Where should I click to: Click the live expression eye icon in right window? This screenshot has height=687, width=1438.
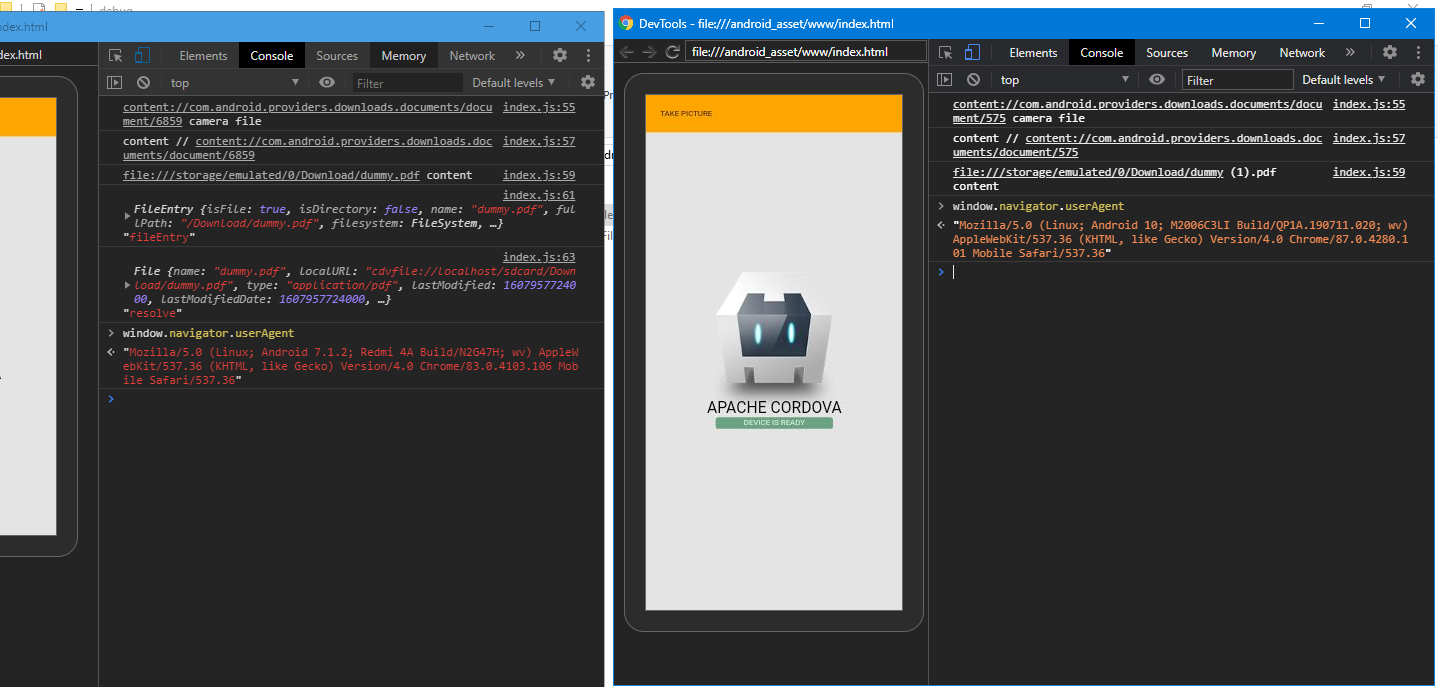pyautogui.click(x=1157, y=80)
